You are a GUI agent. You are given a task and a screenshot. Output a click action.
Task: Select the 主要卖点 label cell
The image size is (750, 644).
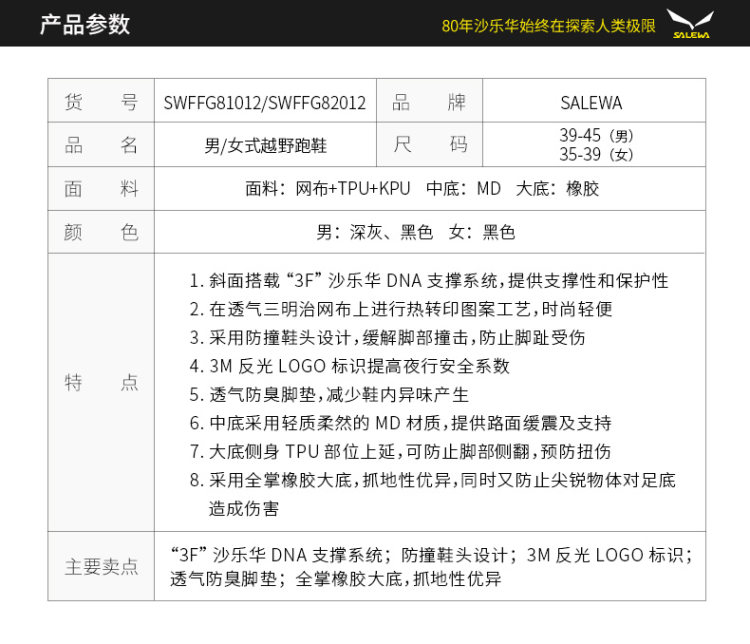101,566
